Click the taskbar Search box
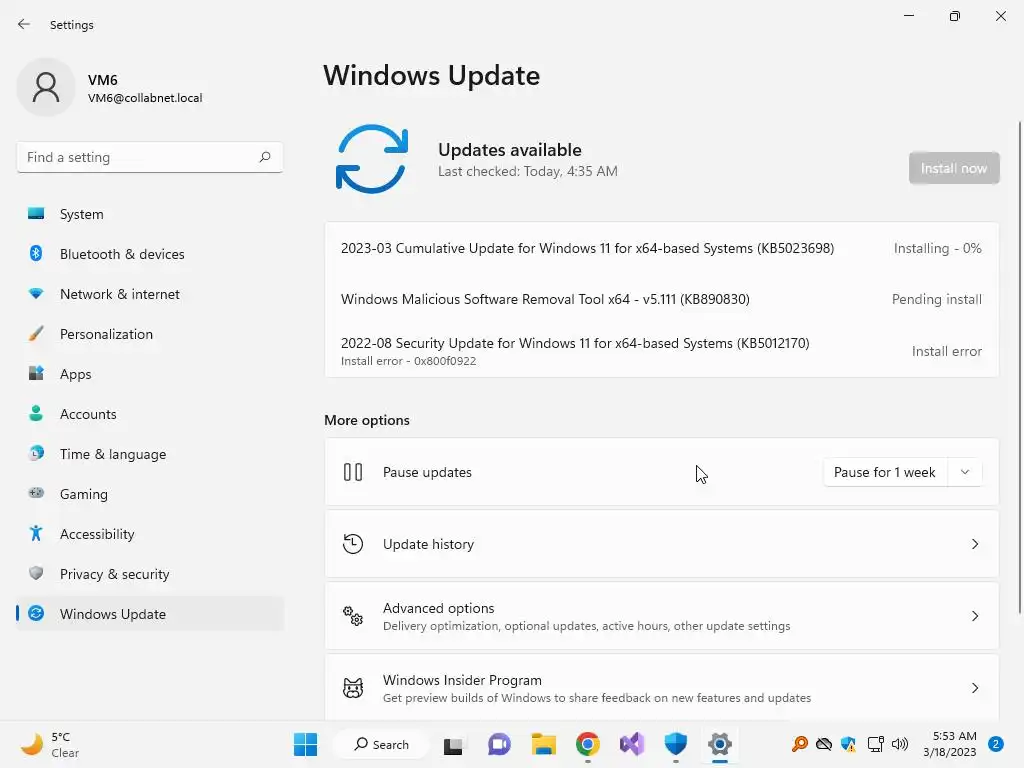The height and width of the screenshot is (768, 1024). click(381, 744)
